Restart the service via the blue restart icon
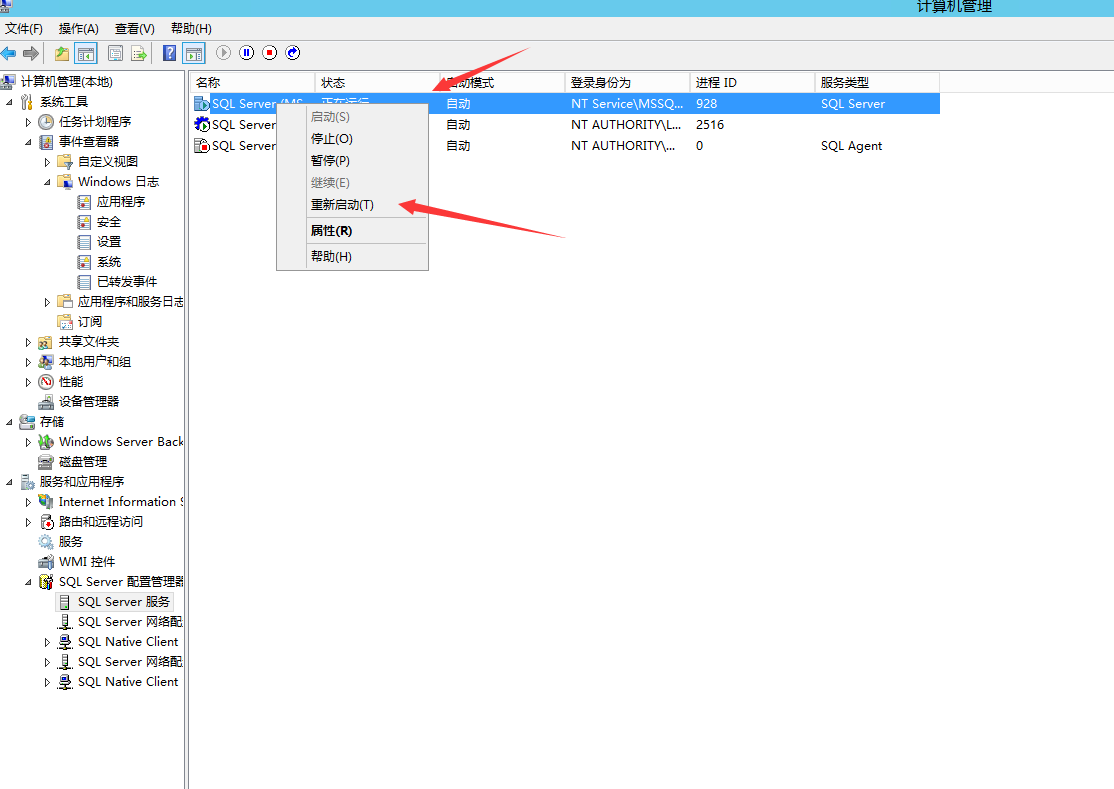Screen dimensions: 1114x789 click(x=291, y=52)
